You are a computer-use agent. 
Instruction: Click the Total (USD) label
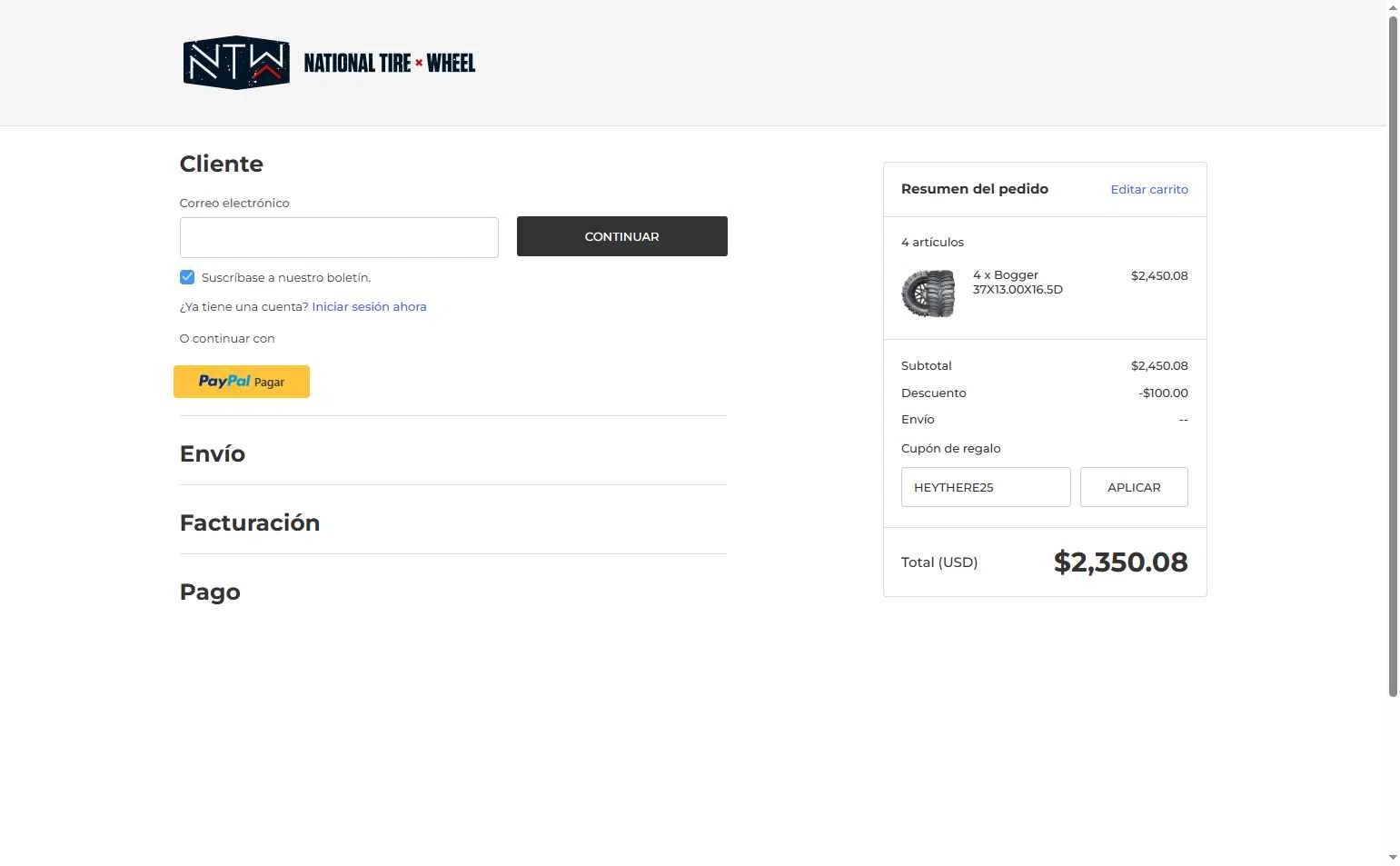pos(939,562)
